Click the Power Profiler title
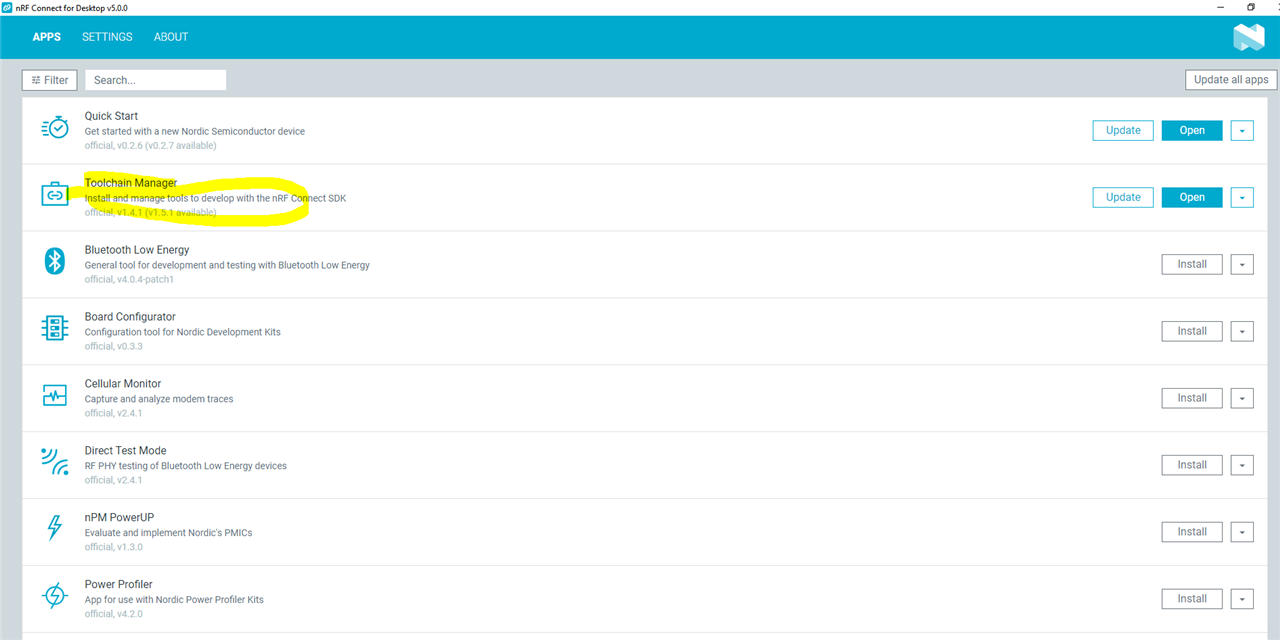 pyautogui.click(x=118, y=584)
